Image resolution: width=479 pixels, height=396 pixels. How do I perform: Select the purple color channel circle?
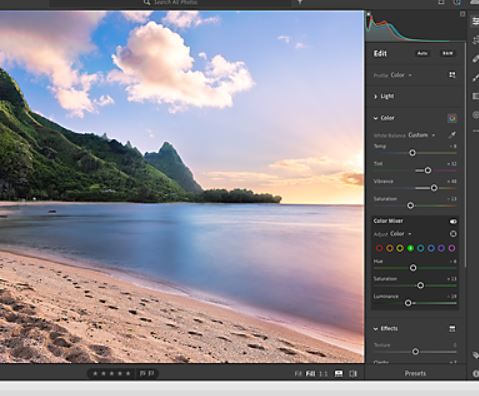(441, 248)
